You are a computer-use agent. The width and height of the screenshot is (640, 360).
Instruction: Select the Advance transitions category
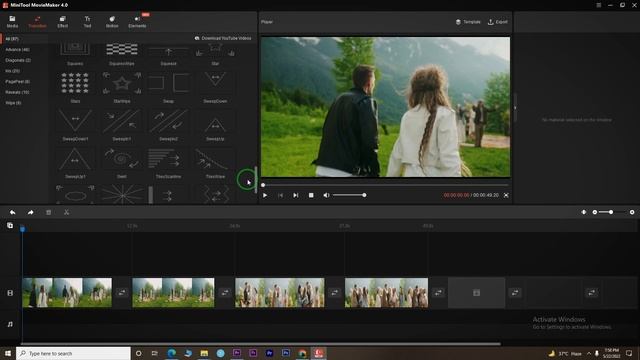(18, 49)
